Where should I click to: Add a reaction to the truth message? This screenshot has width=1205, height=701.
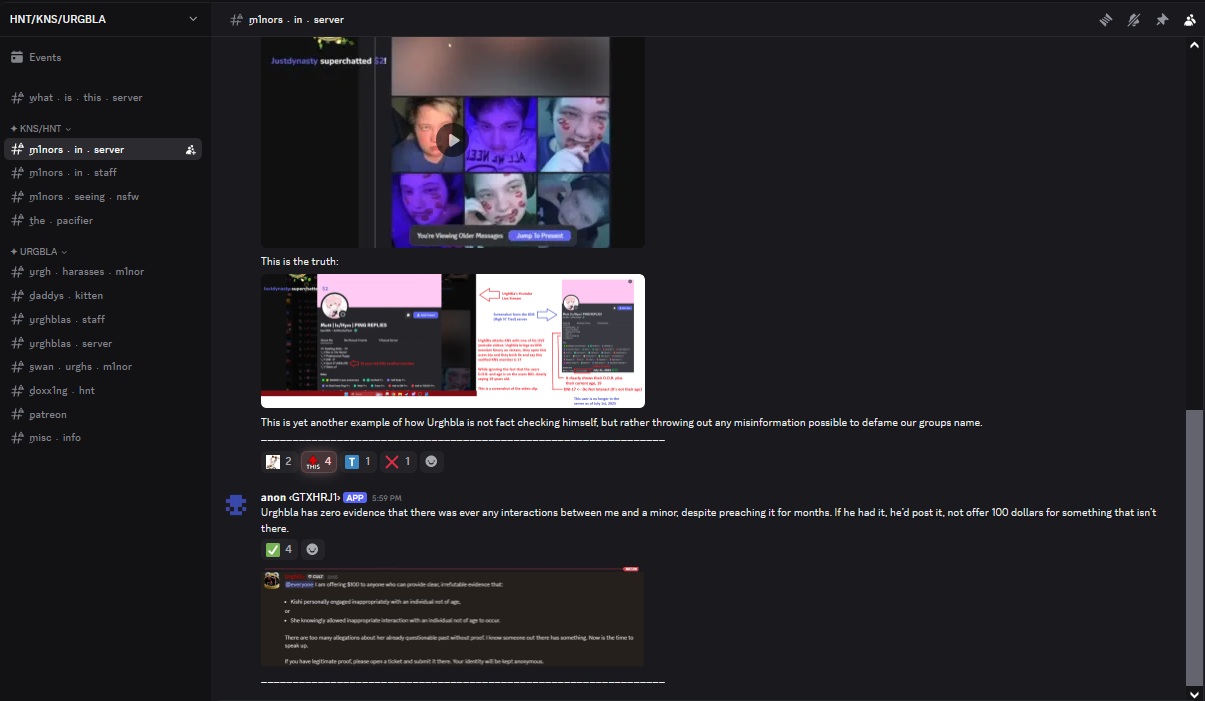(x=431, y=462)
